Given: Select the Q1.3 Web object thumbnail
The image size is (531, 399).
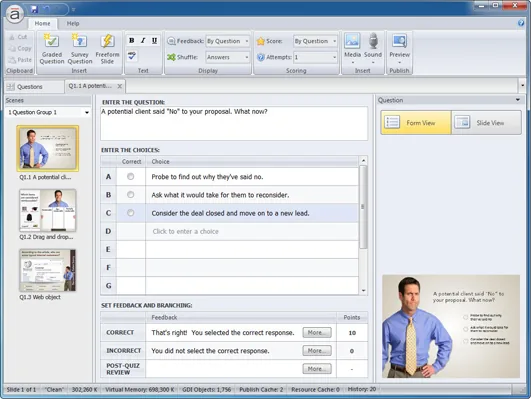Looking at the screenshot, I should point(48,270).
